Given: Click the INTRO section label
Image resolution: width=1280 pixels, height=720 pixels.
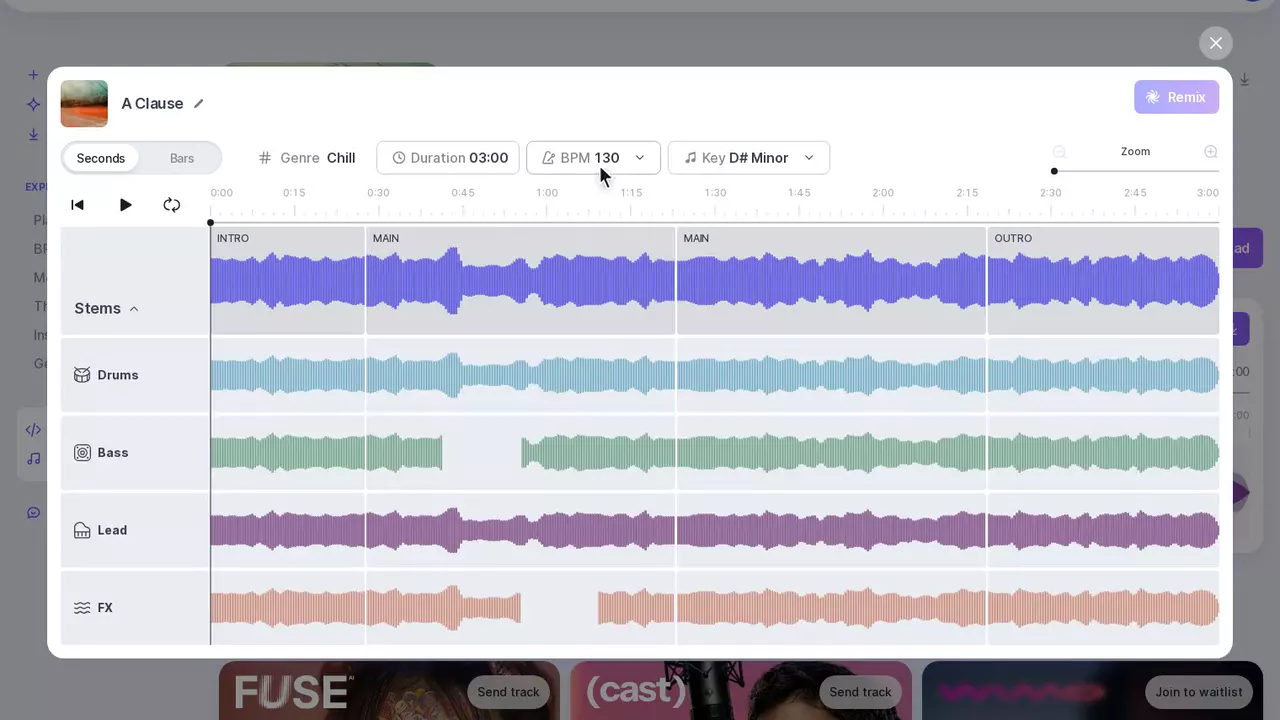Looking at the screenshot, I should pyautogui.click(x=233, y=238).
